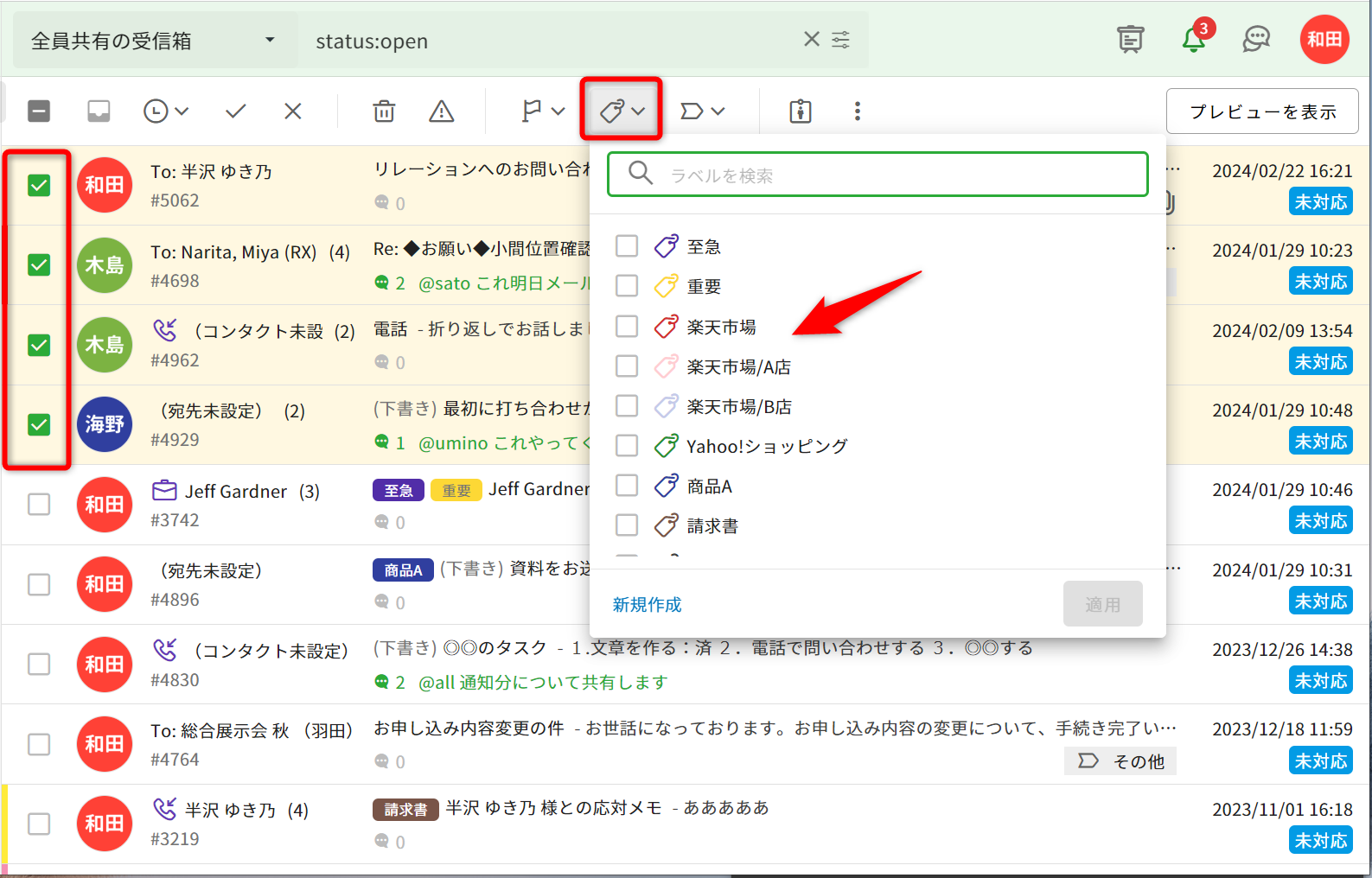This screenshot has height=878, width=1372.
Task: Click the archive inbox tray icon
Action: point(99,111)
